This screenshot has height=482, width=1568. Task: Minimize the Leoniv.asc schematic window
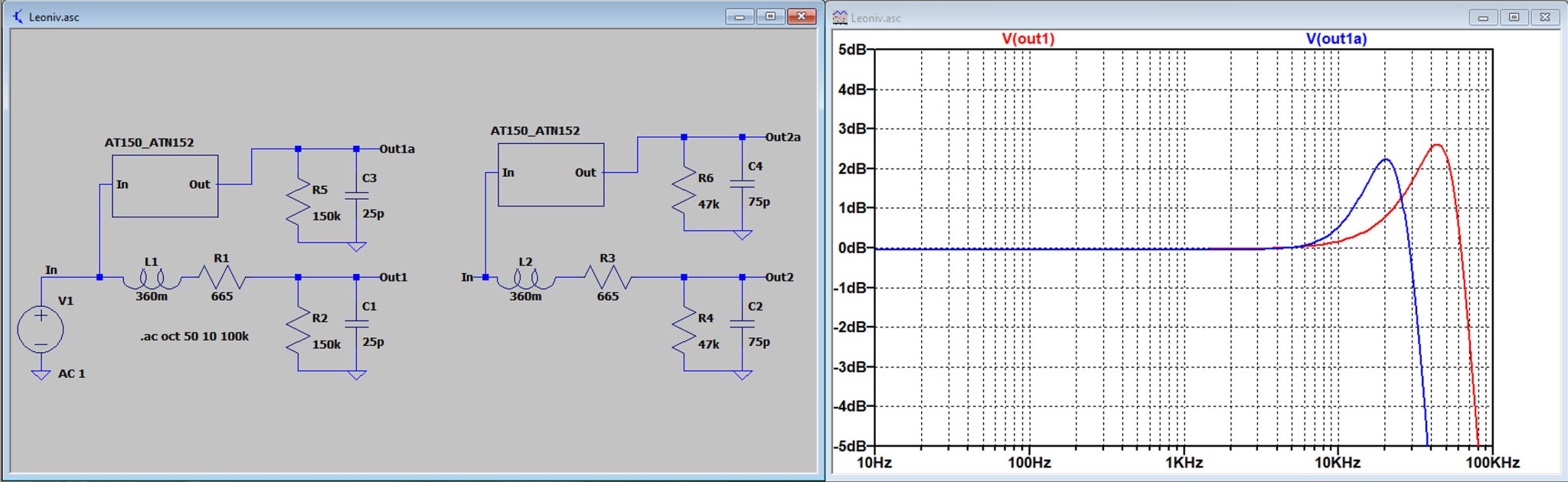[x=740, y=17]
